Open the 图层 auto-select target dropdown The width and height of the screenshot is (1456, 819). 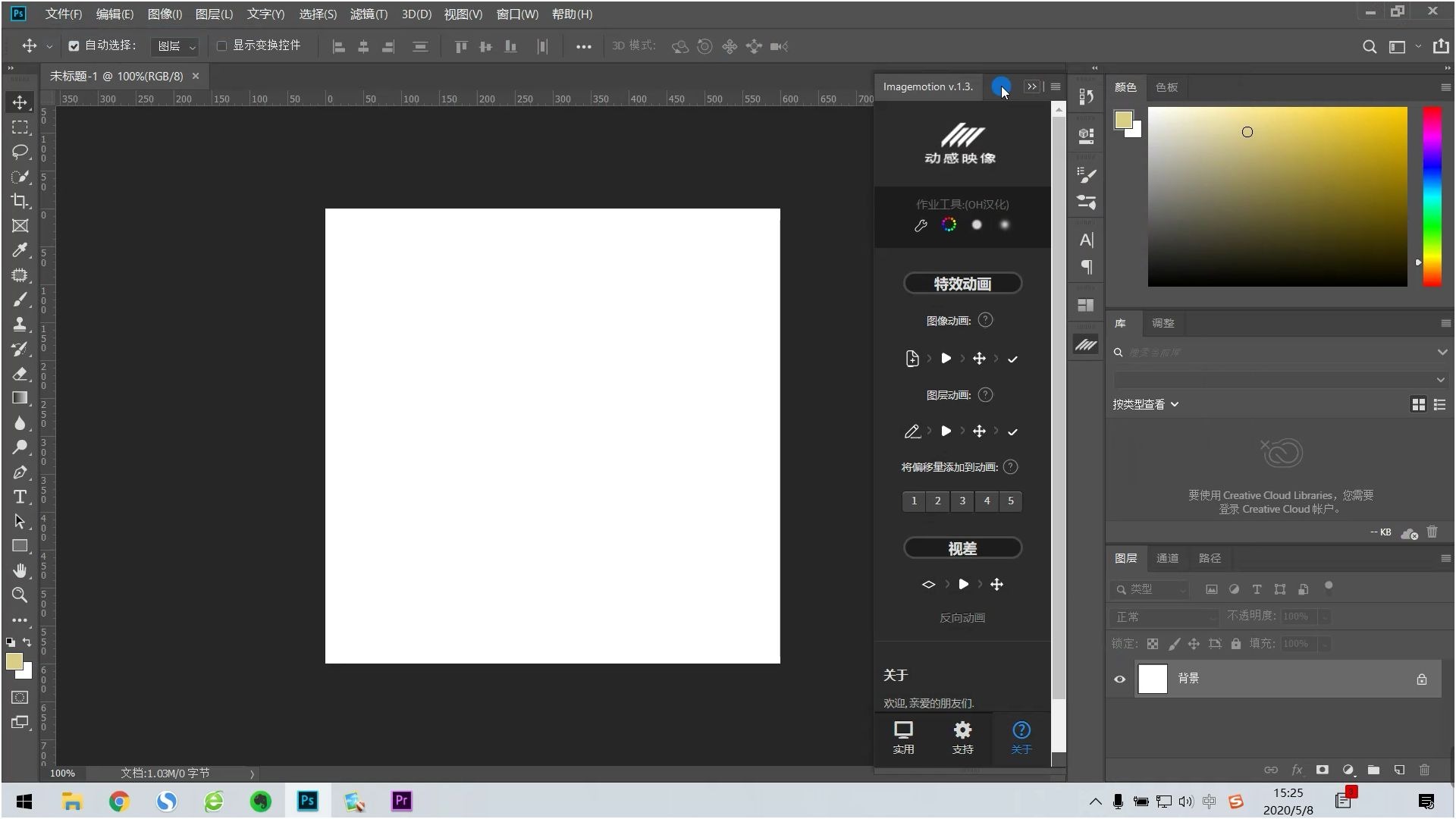(x=176, y=47)
